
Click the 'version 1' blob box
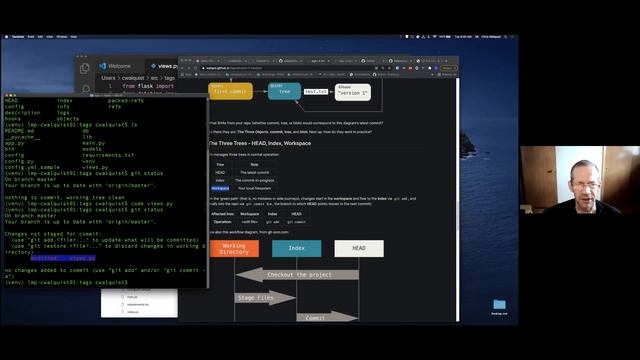click(x=353, y=92)
